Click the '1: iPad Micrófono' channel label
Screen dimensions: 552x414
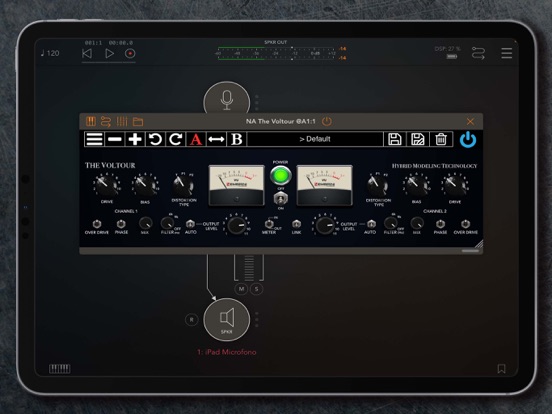click(226, 352)
